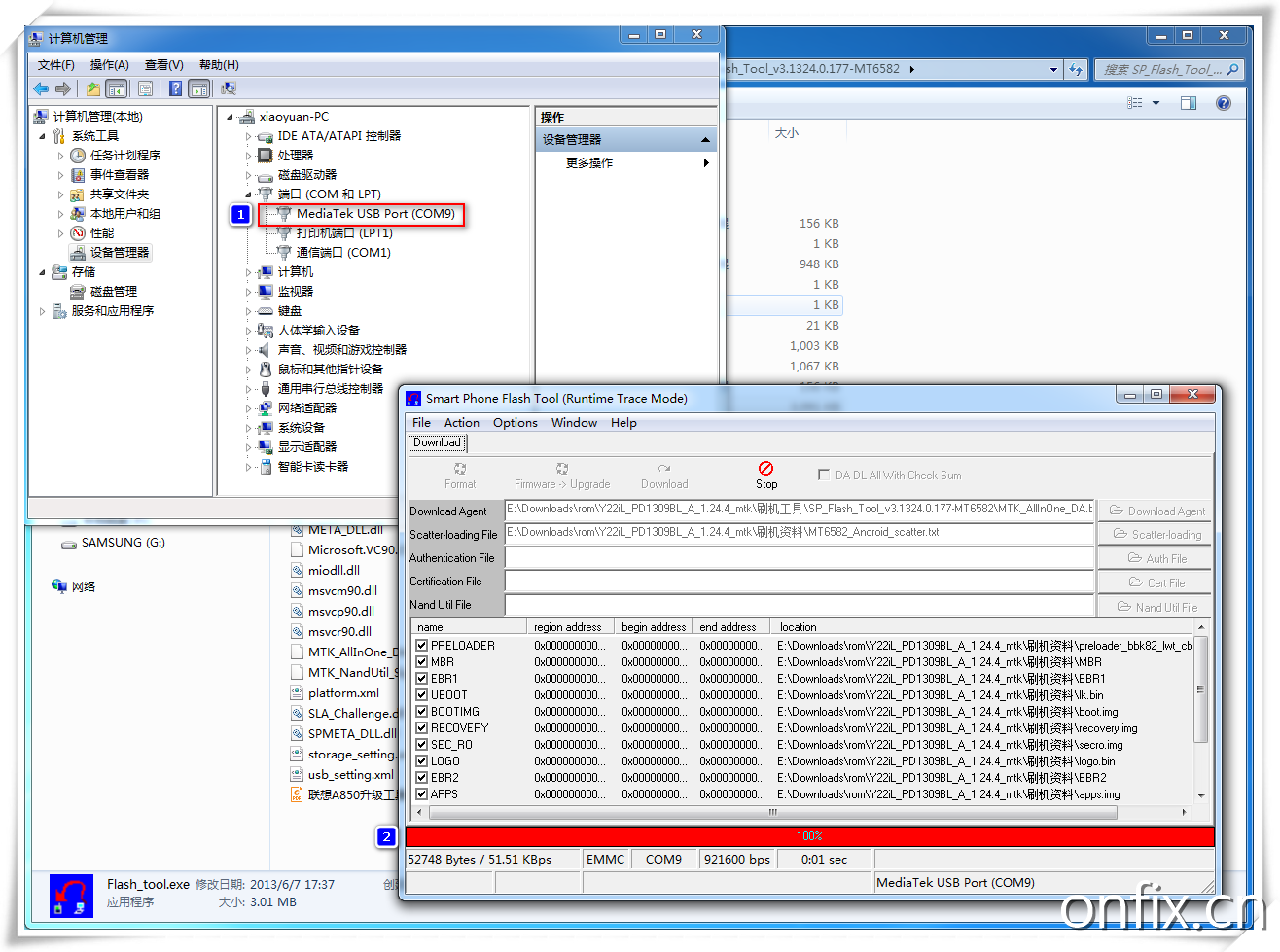1280x952 pixels.
Task: Expand the 网络适配器 device category
Action: [249, 408]
